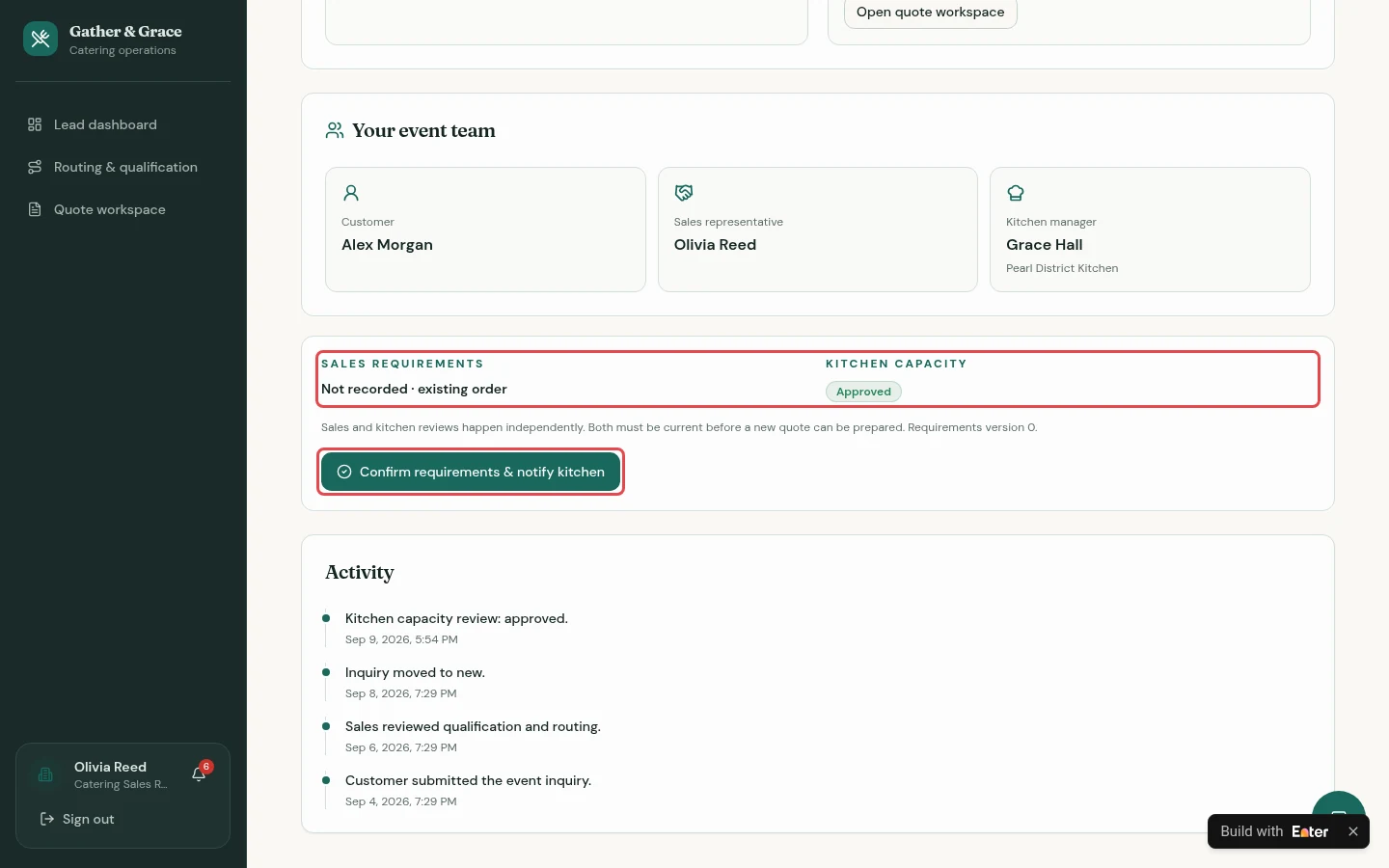Image resolution: width=1389 pixels, height=868 pixels.
Task: Open the floating chat bubble button
Action: click(1339, 802)
